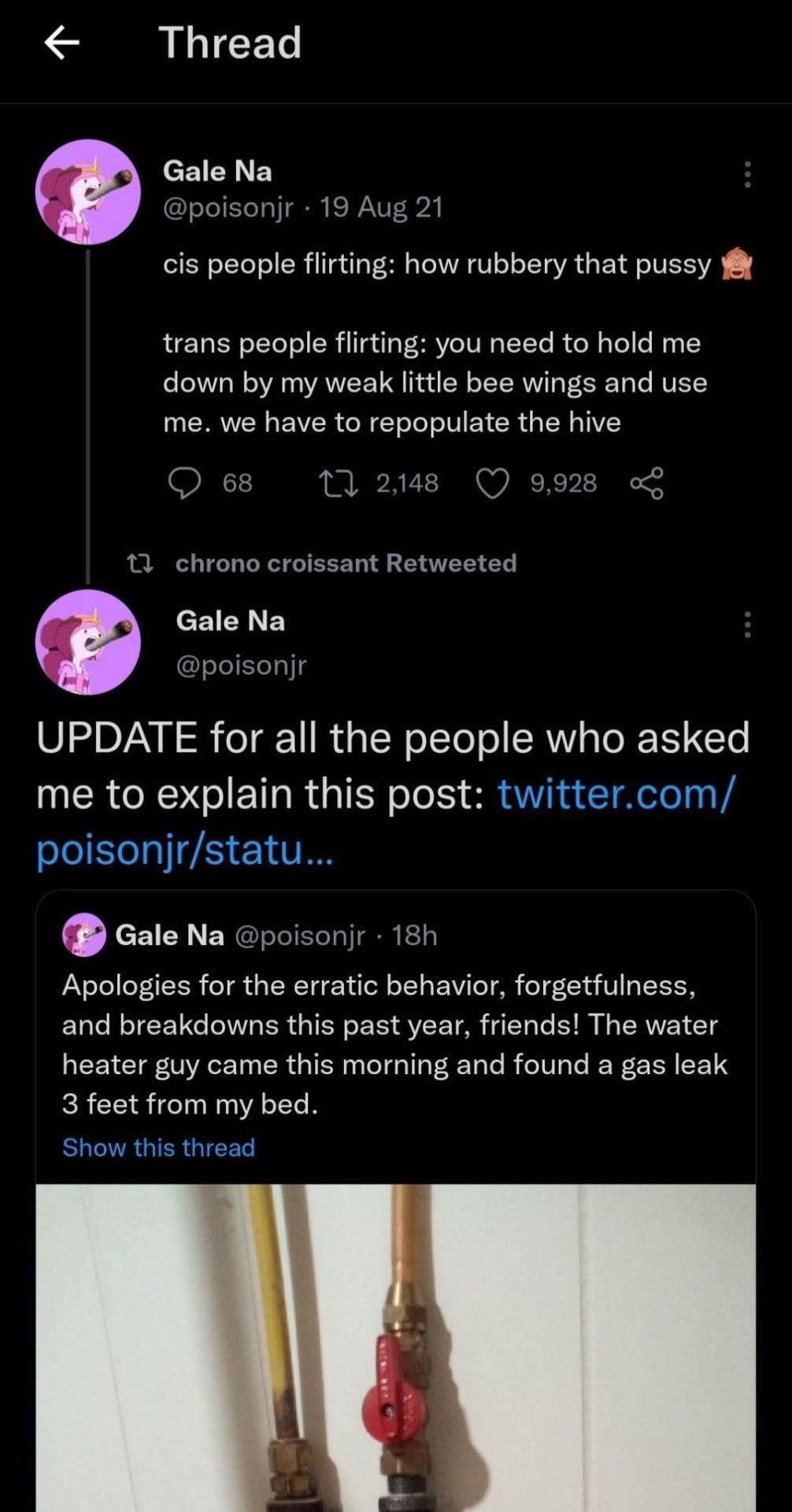
Task: Reply to the first tweet via comment icon
Action: 186,483
